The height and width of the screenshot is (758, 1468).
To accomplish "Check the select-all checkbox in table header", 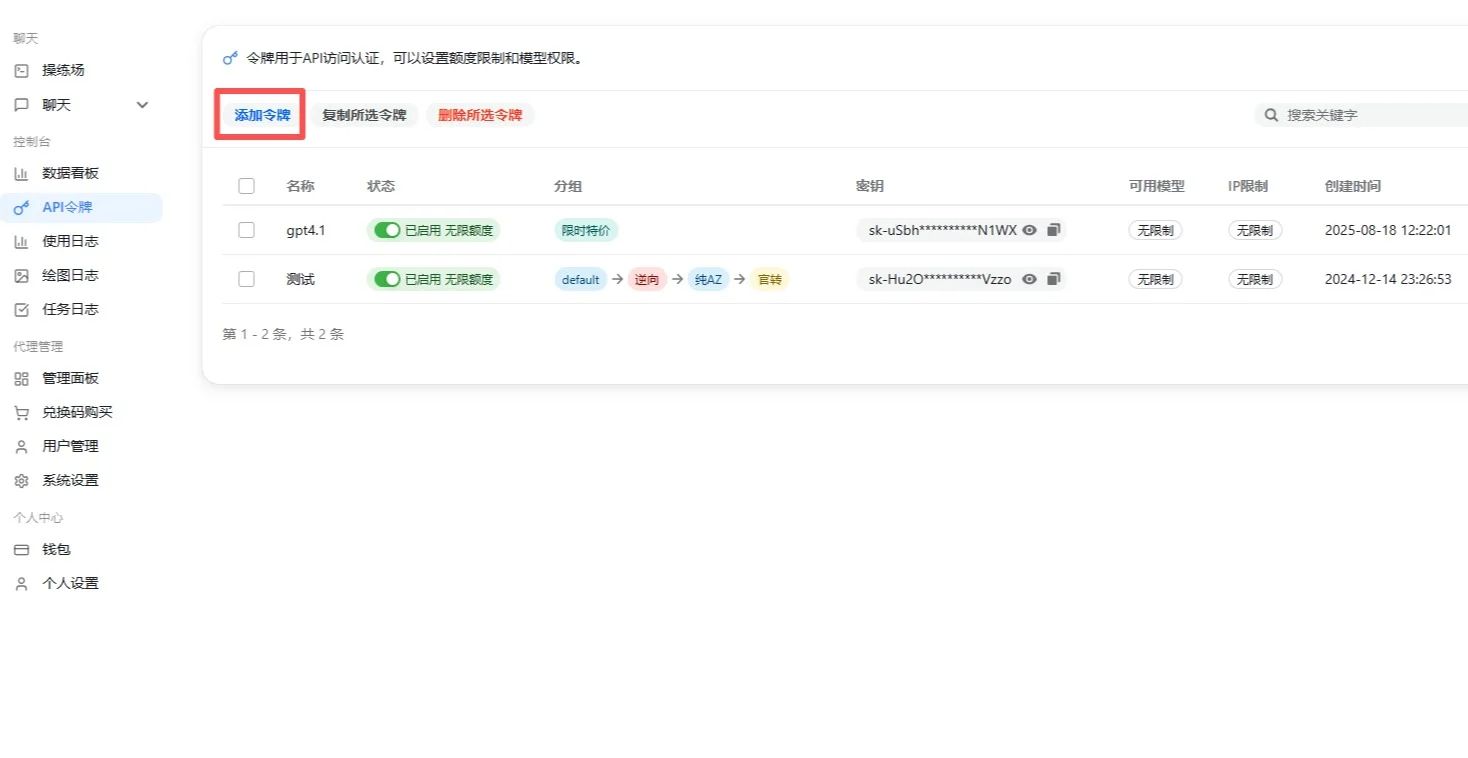I will [246, 185].
